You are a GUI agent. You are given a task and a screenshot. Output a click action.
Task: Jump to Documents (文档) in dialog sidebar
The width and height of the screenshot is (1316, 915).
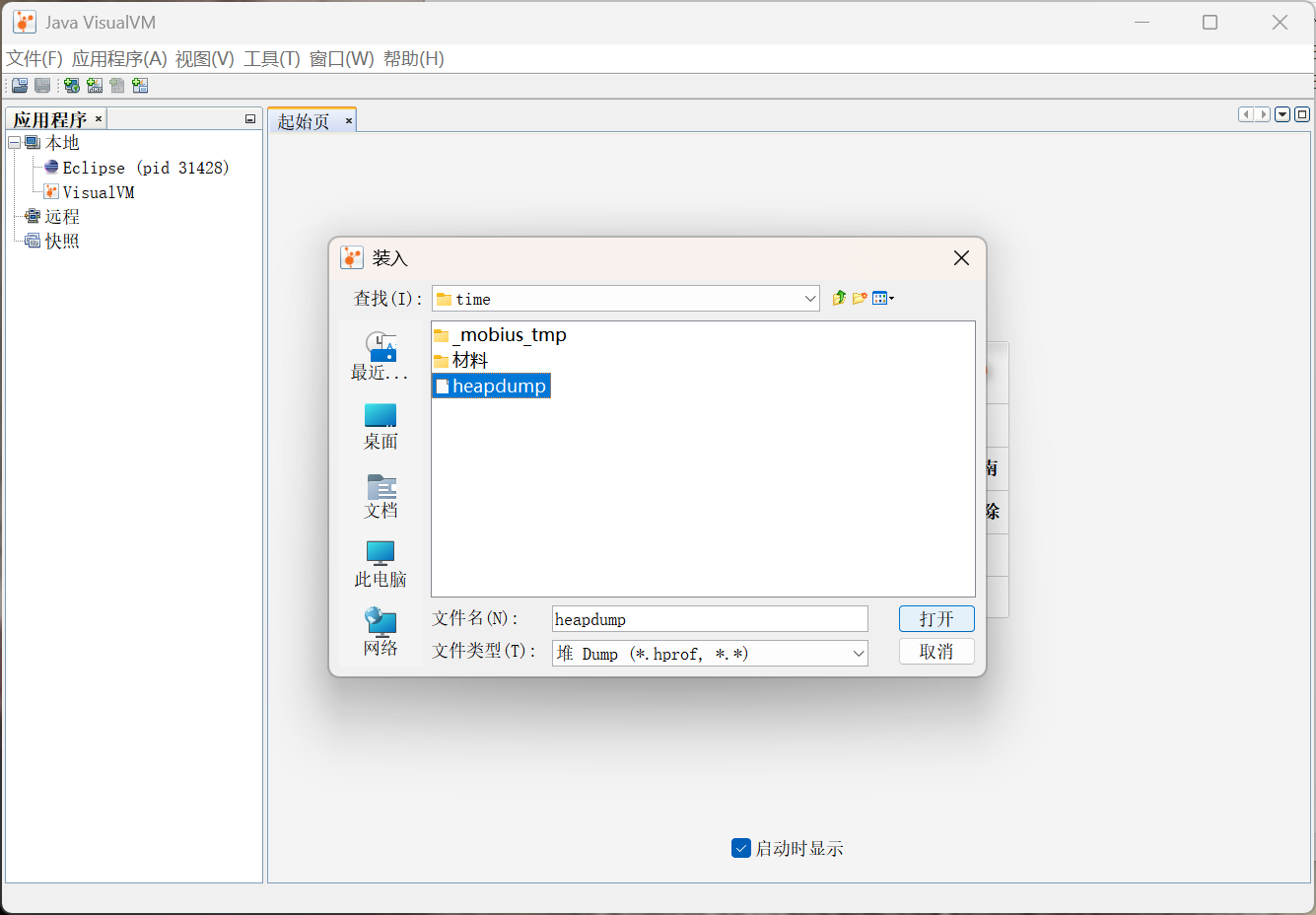[x=381, y=496]
